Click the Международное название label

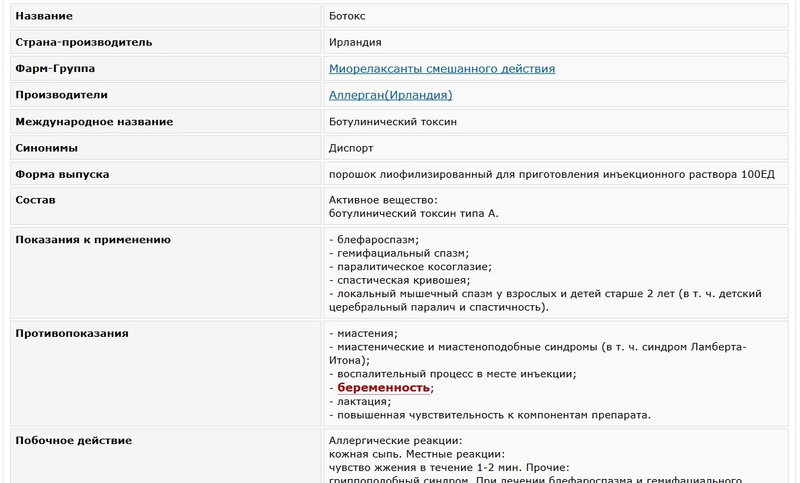(x=94, y=122)
